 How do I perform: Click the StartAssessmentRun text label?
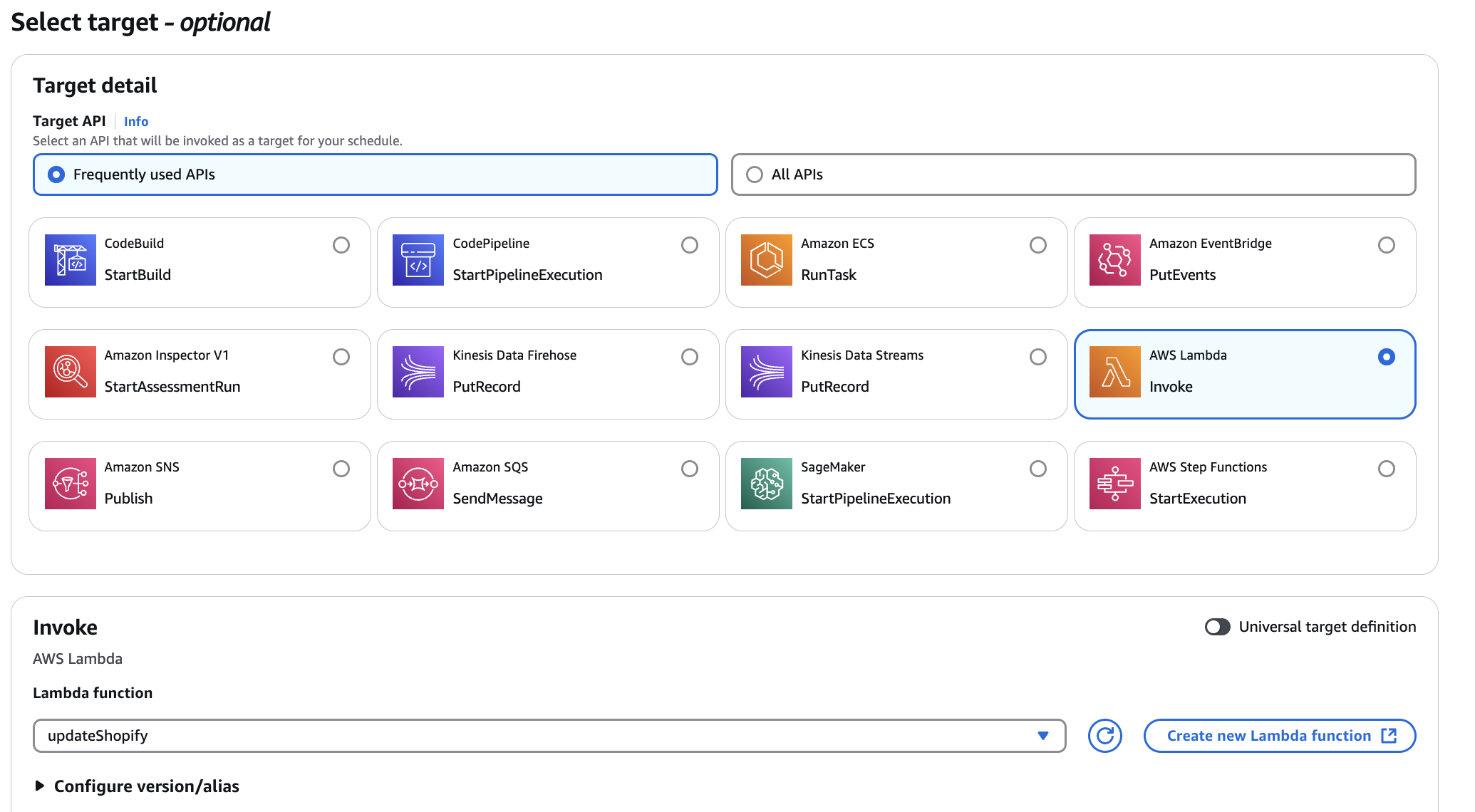coord(172,387)
